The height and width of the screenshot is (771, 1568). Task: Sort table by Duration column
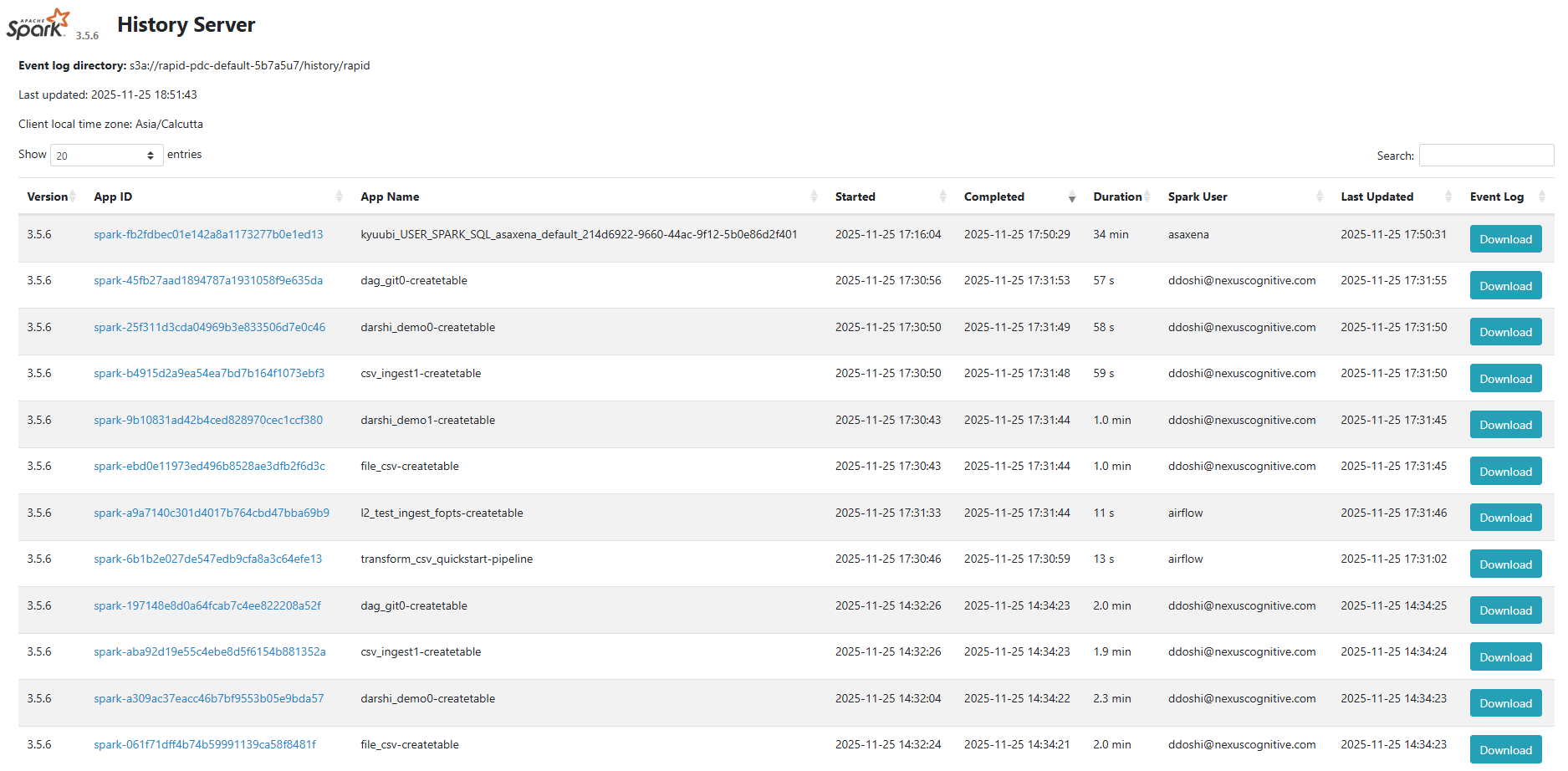click(x=1121, y=197)
